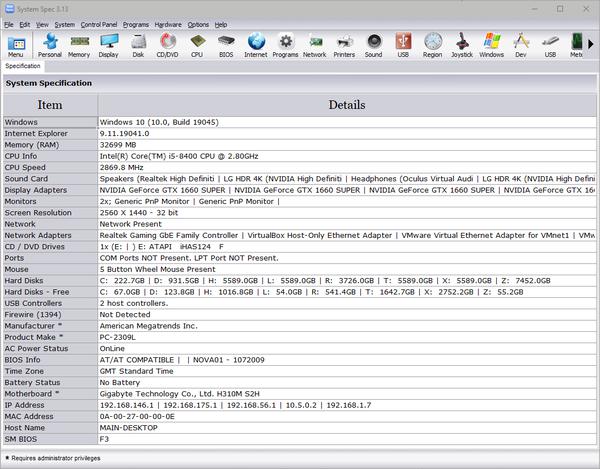The width and height of the screenshot is (600, 469).
Task: Open the Dev toolbar icon
Action: pyautogui.click(x=521, y=46)
